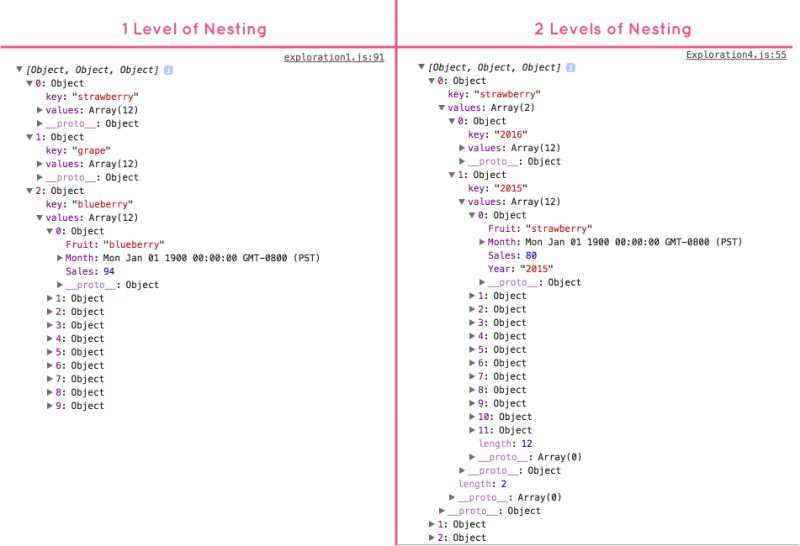Viewport: 800px width, 546px height.
Task: Collapse values Array(12) under the blueberry key
Action: [39, 217]
